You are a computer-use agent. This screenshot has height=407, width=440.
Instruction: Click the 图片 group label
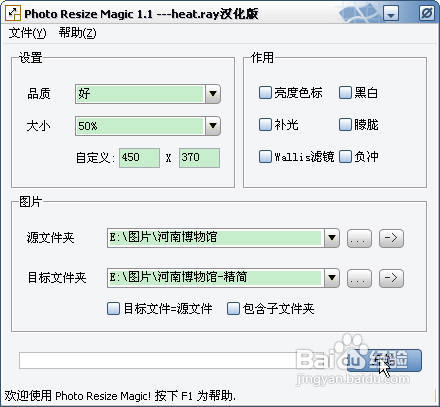[x=30, y=201]
